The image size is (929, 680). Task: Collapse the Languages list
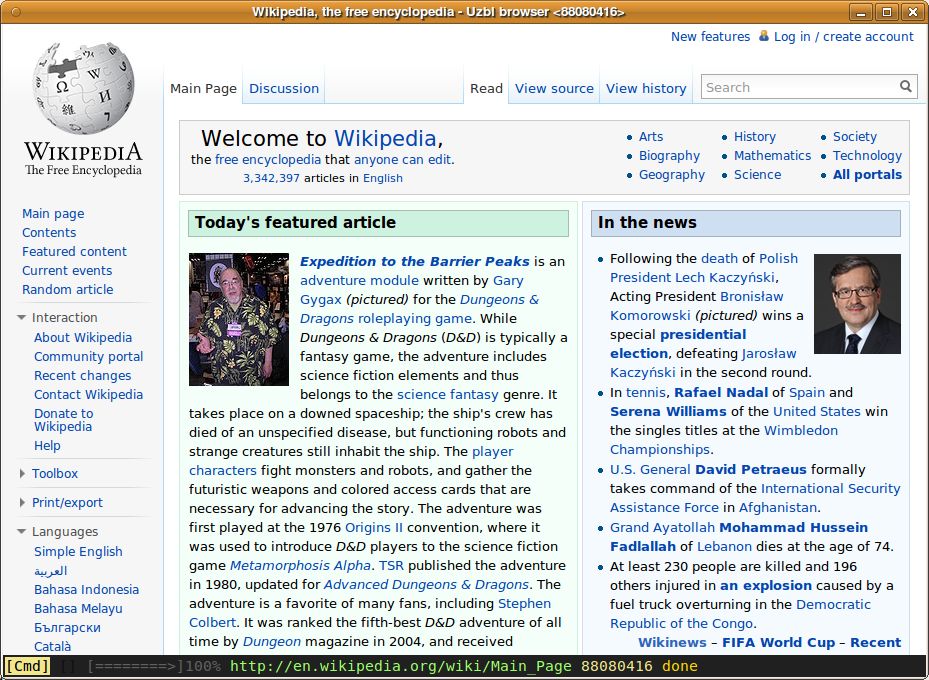(22, 531)
